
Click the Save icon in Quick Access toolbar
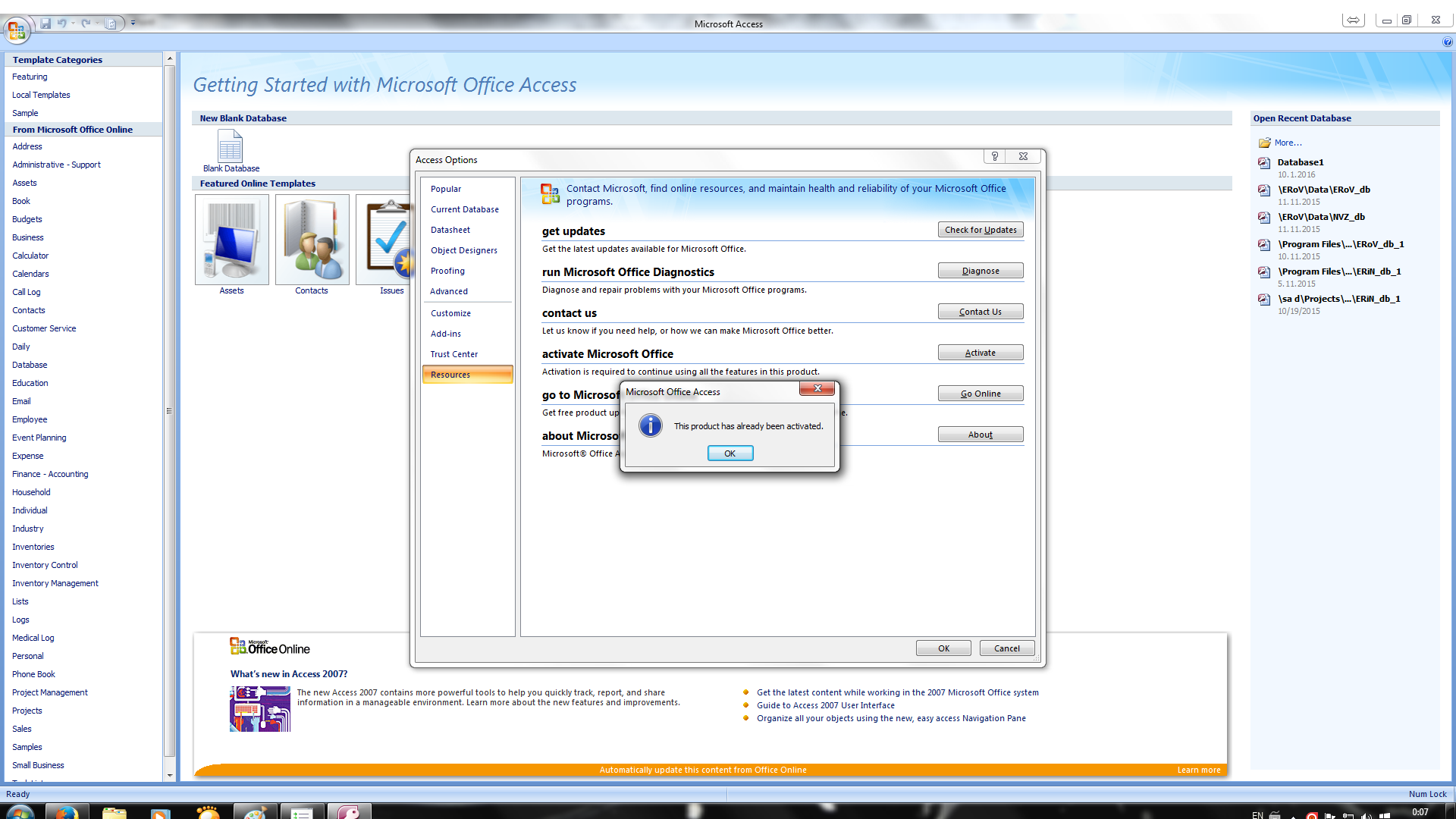tap(45, 24)
